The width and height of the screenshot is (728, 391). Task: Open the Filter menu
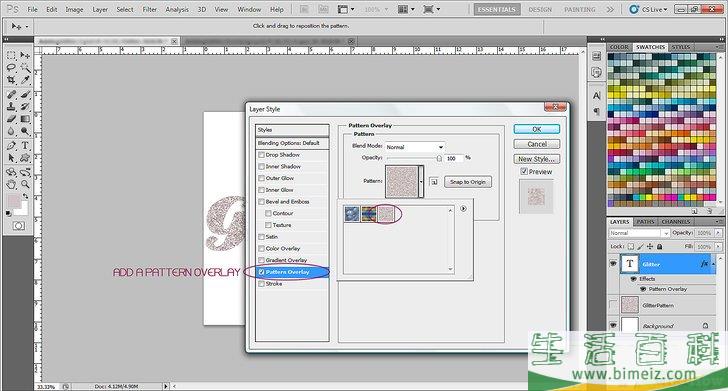point(150,9)
